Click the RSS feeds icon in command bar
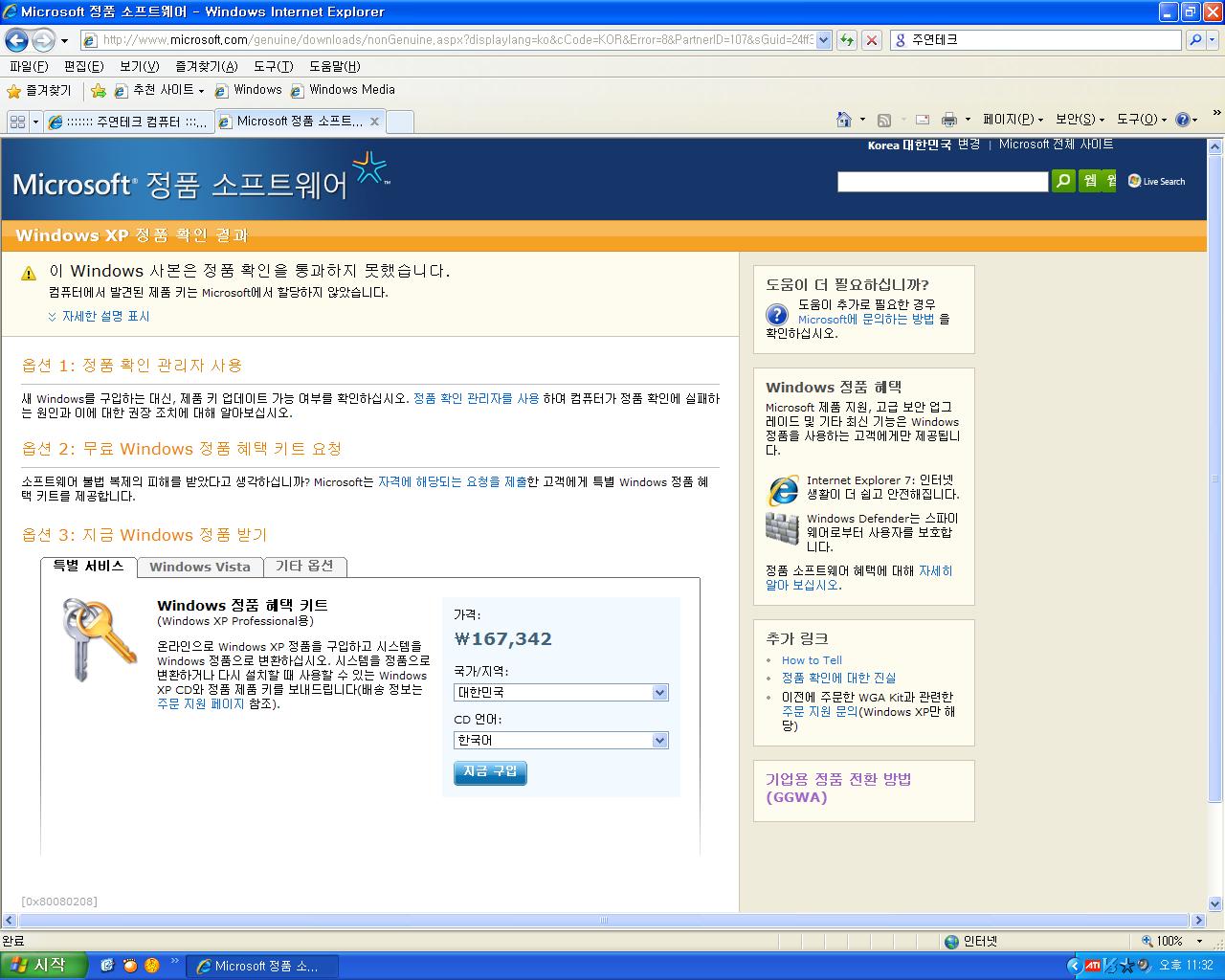Screen dimensions: 1225x980 click(x=884, y=120)
